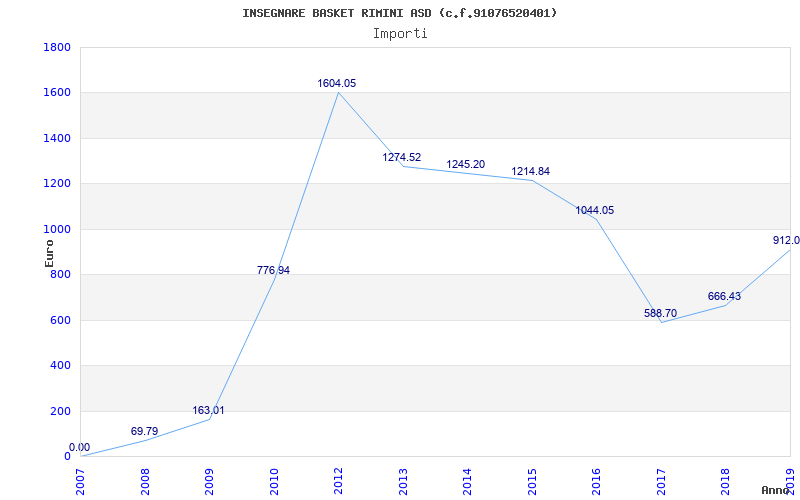
Task: Click the Euro y-axis title
Action: coord(49,253)
